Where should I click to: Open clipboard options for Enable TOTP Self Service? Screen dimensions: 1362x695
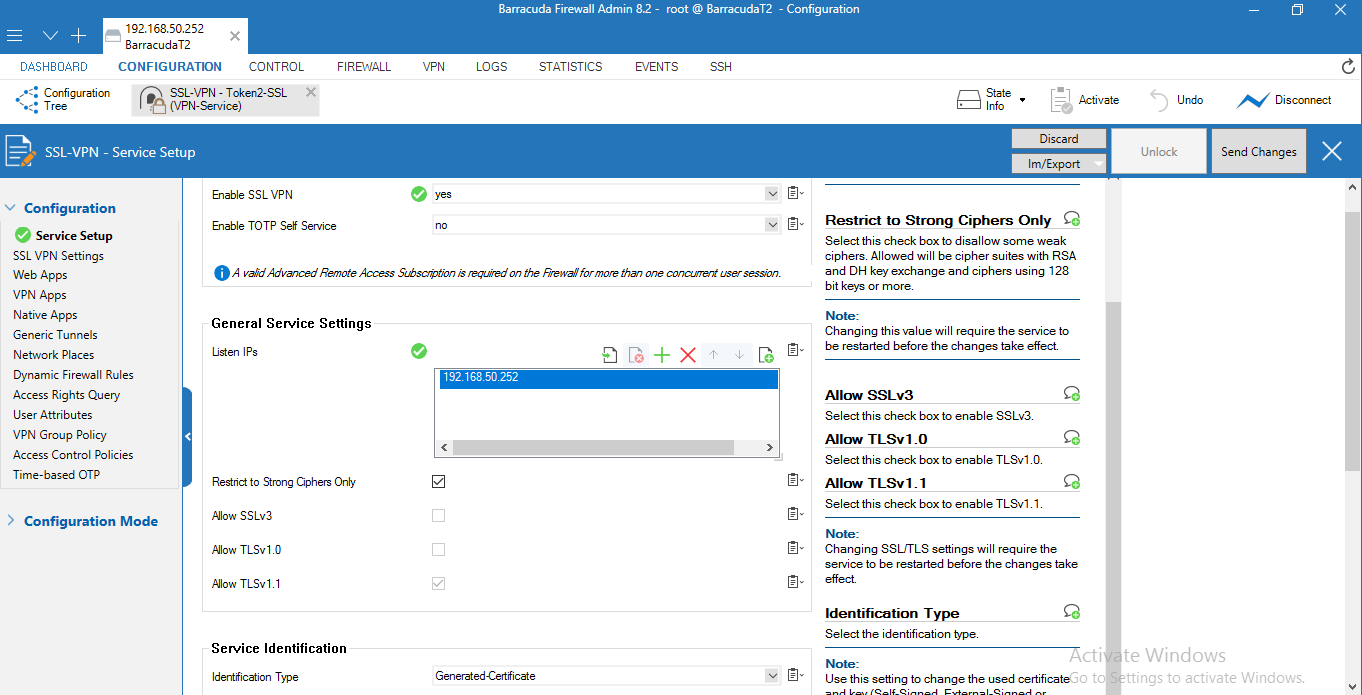(795, 225)
